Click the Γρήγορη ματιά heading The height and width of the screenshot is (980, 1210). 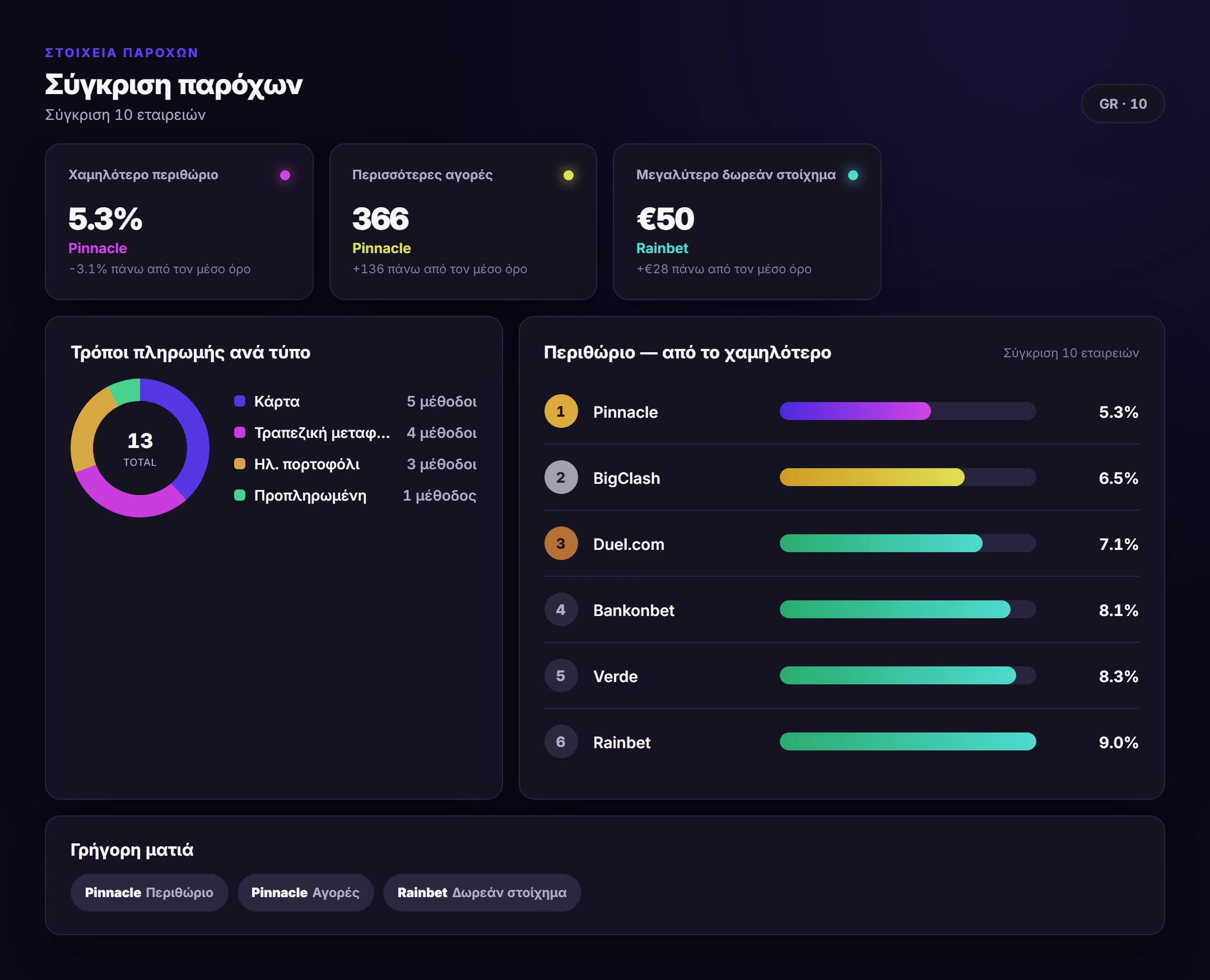[x=132, y=850]
